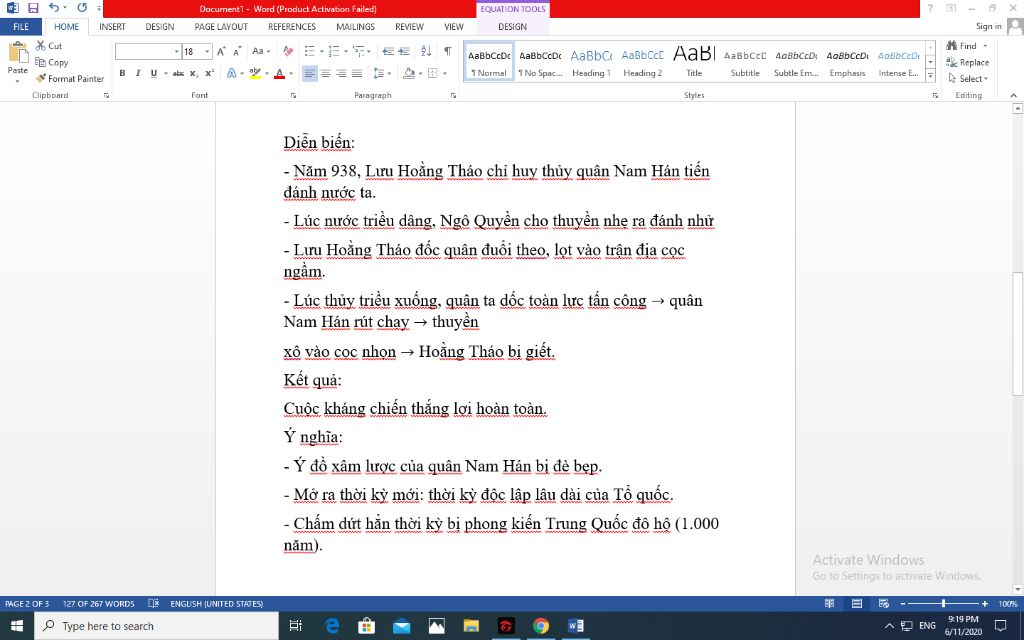Click the Save icon in Quick Access
Image resolution: width=1024 pixels, height=640 pixels.
click(x=33, y=8)
